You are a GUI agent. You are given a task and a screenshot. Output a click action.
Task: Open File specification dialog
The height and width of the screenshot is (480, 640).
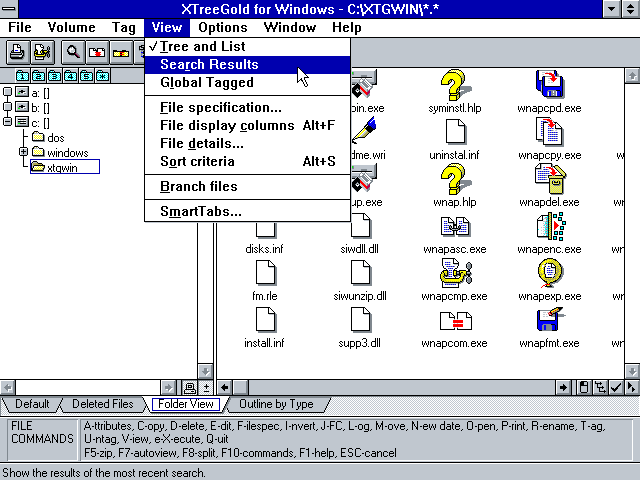tap(247, 107)
